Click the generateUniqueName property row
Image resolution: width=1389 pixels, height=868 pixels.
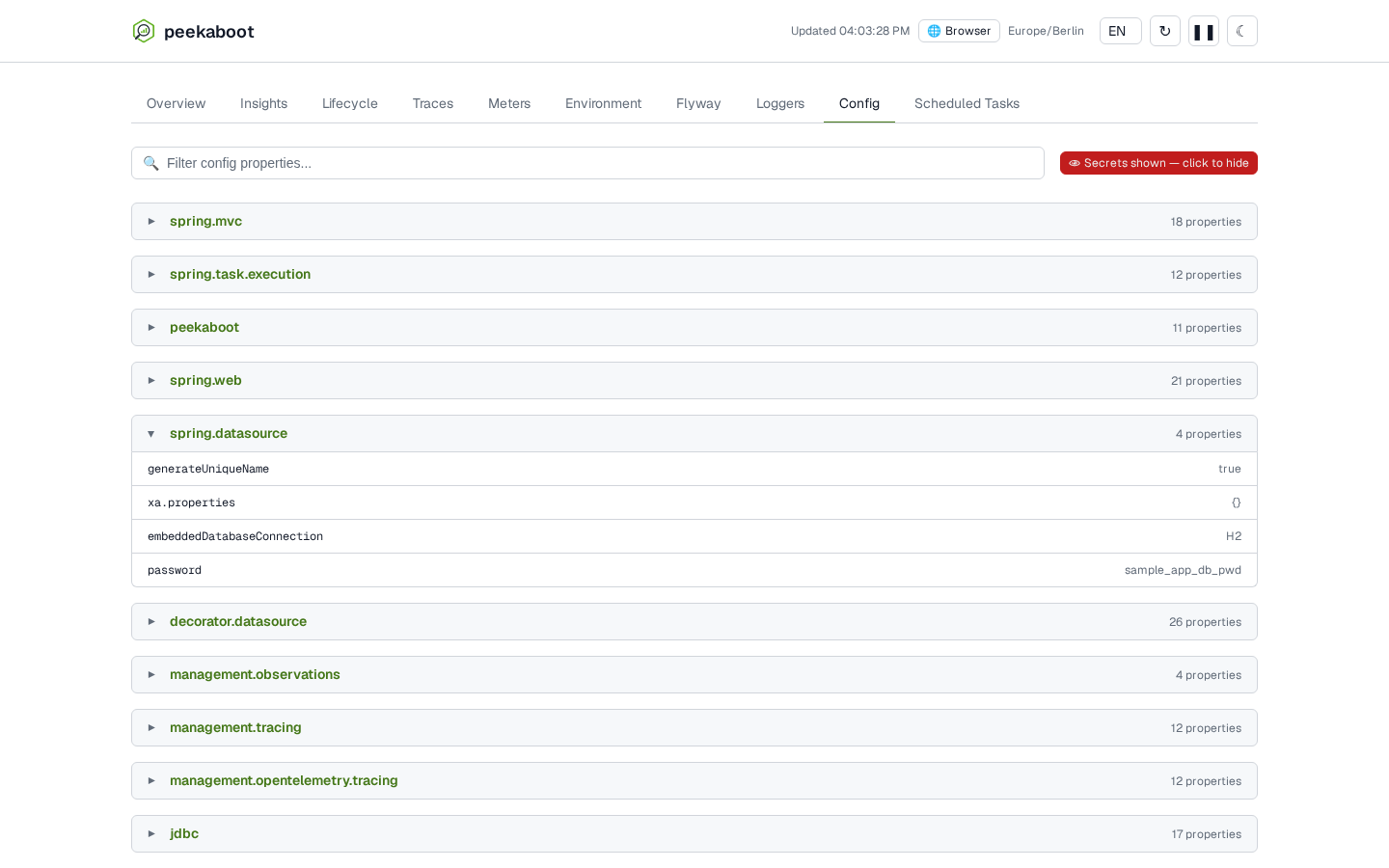point(694,469)
